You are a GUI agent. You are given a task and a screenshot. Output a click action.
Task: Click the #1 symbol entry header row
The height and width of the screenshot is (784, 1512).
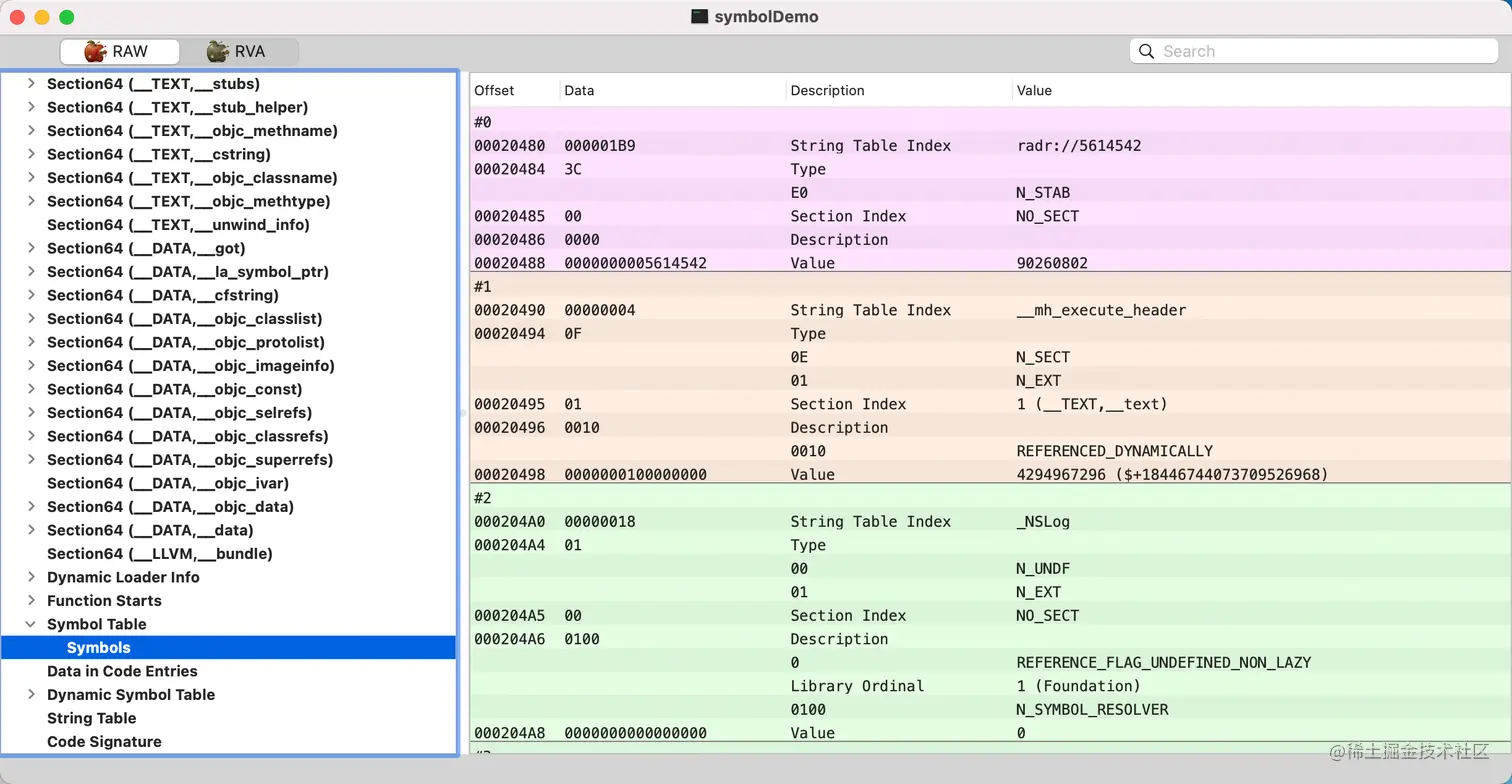990,287
